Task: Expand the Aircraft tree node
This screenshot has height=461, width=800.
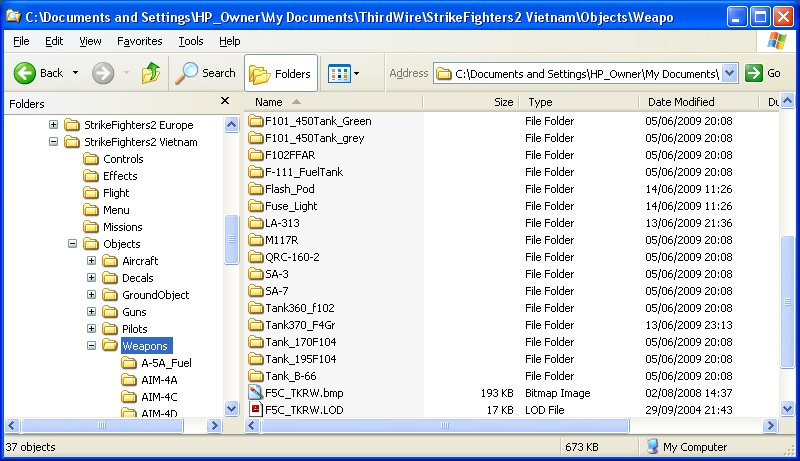Action: (91, 261)
